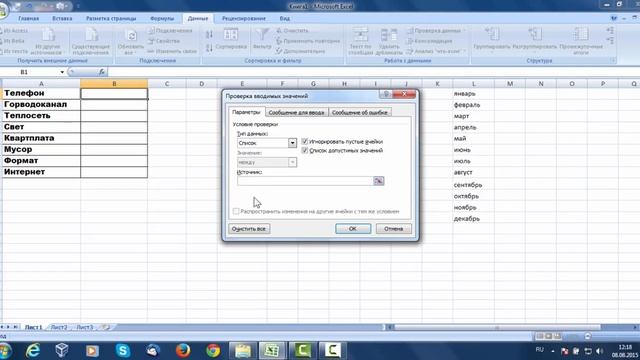Launch Firefox from the taskbar

[x=183, y=350]
